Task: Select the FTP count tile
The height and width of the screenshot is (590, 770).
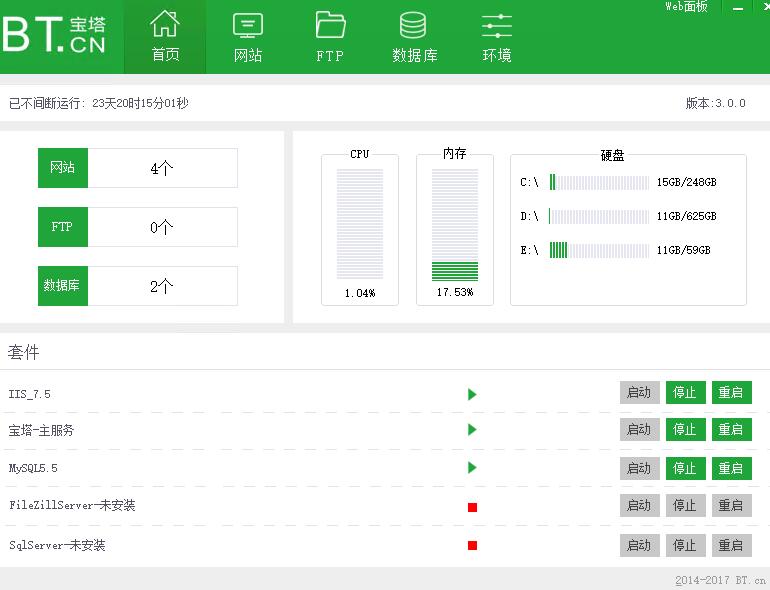Action: 138,227
